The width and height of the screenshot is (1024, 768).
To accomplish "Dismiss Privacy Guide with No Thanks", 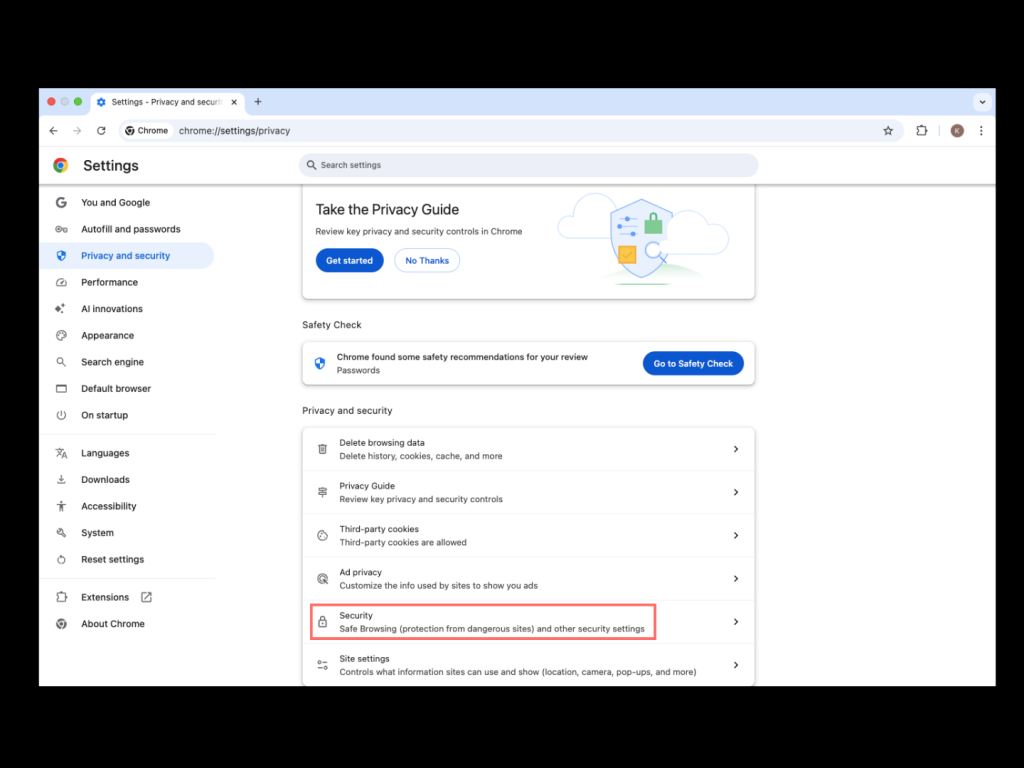I will [x=427, y=261].
